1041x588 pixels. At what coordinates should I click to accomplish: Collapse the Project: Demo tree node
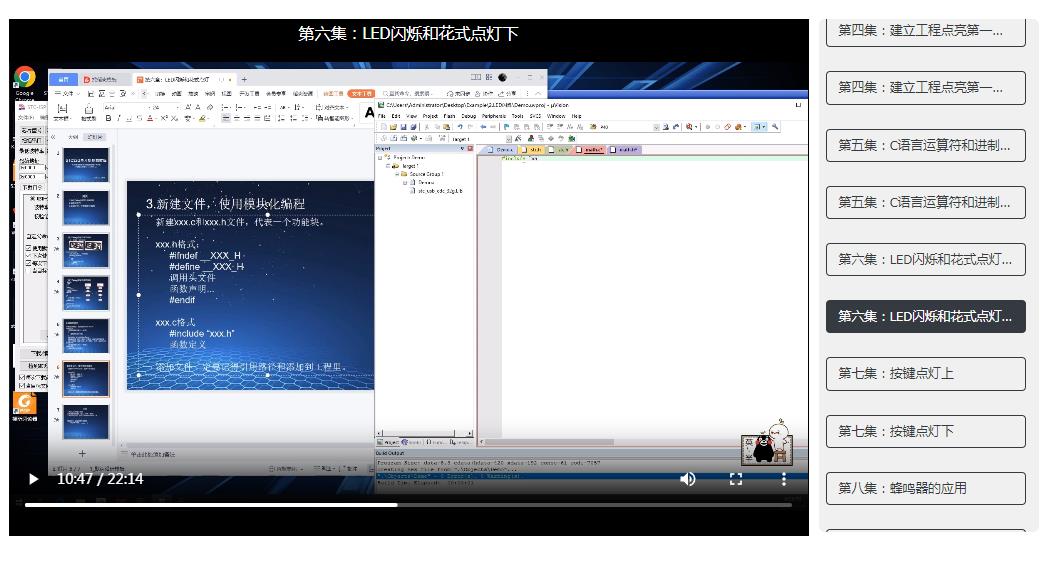[380, 158]
